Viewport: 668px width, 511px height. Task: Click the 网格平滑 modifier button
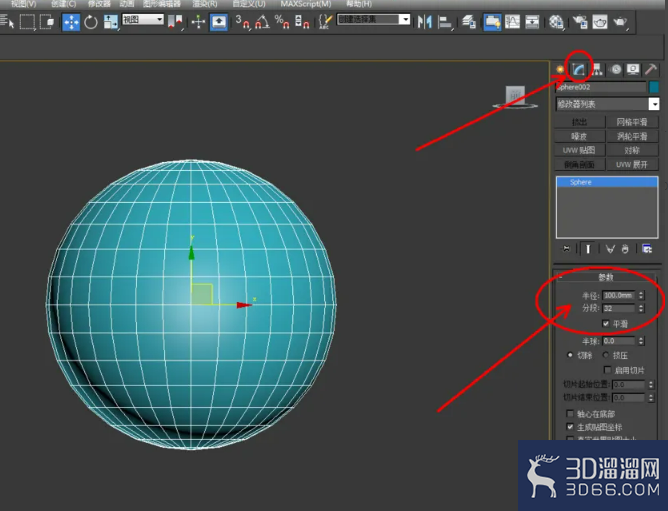(x=632, y=122)
